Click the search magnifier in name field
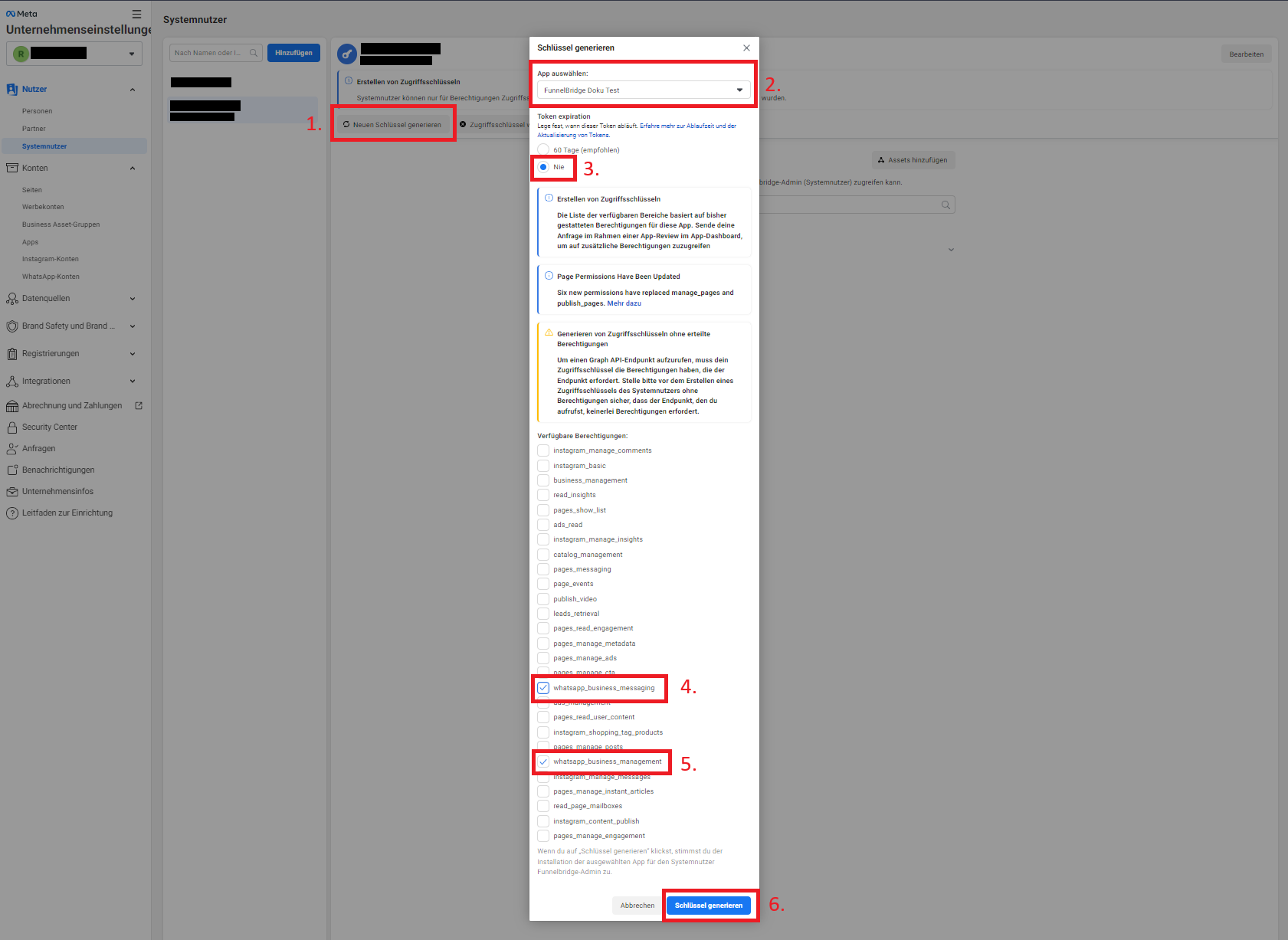This screenshot has width=1288, height=940. [x=254, y=53]
